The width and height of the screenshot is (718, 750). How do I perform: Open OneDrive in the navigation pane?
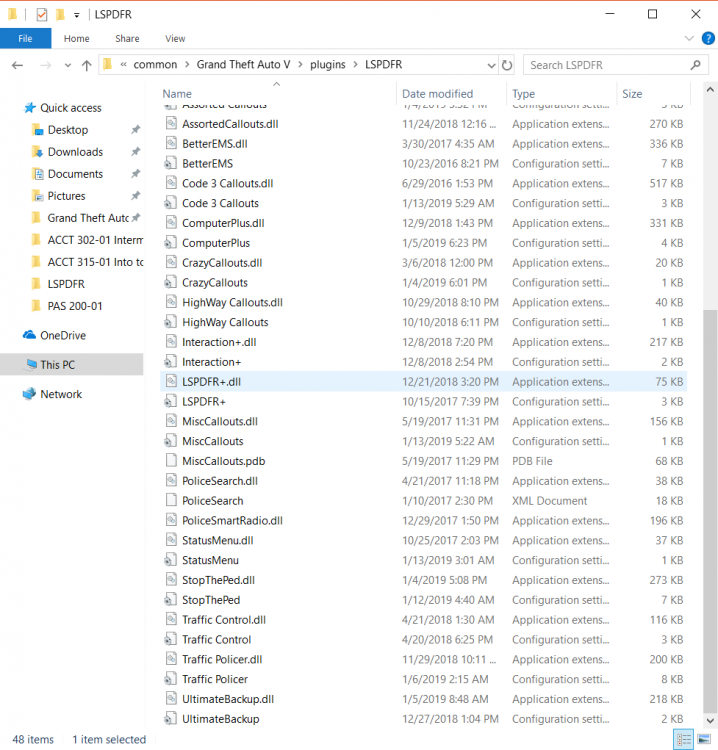click(x=63, y=336)
